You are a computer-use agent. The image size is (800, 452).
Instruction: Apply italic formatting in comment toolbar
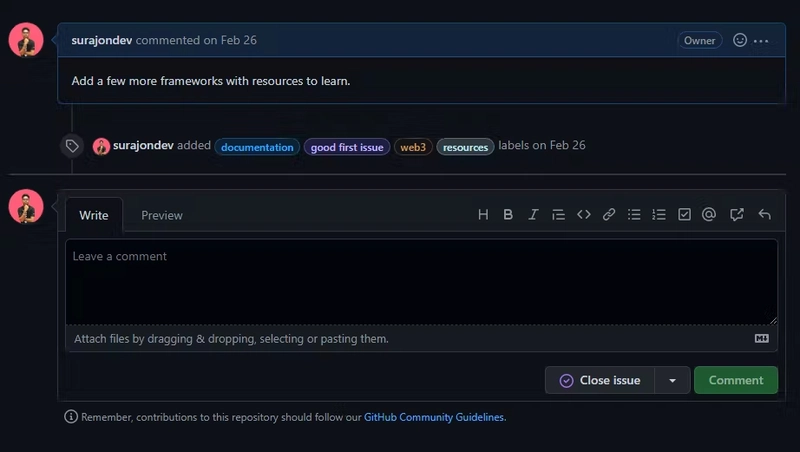(x=533, y=215)
